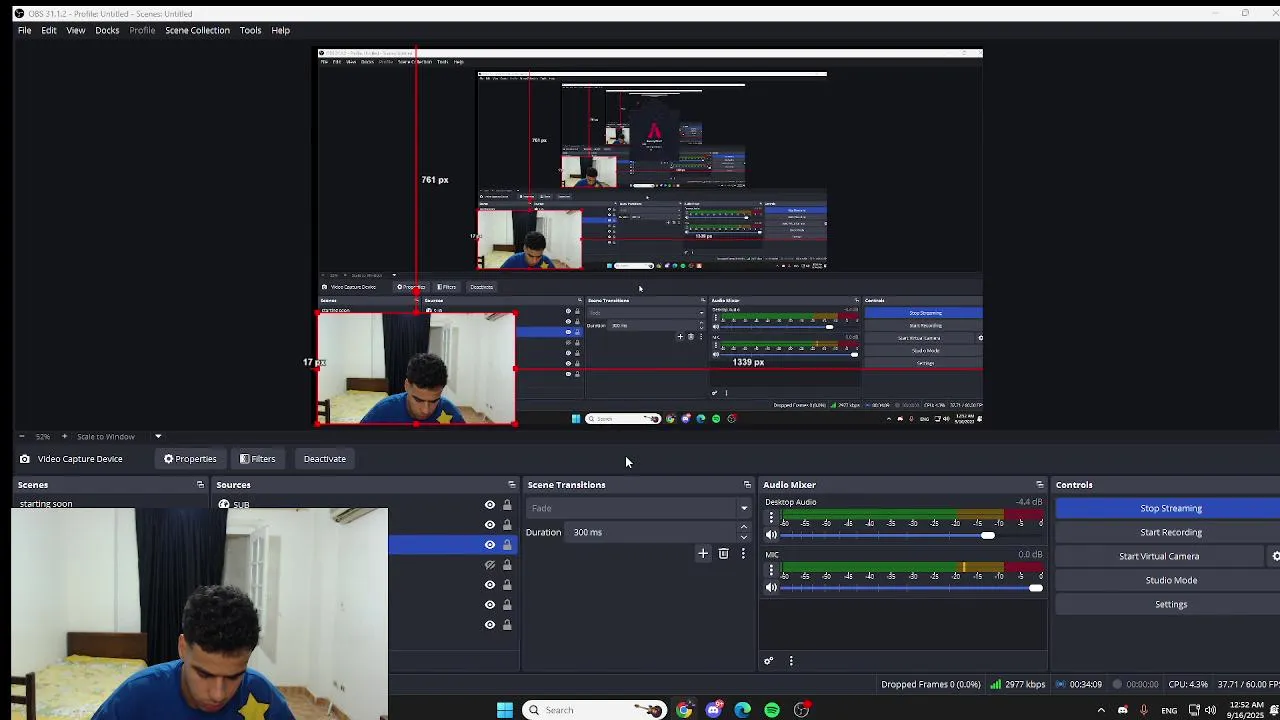
Task: Open transition properties three-dot menu
Action: click(x=743, y=553)
